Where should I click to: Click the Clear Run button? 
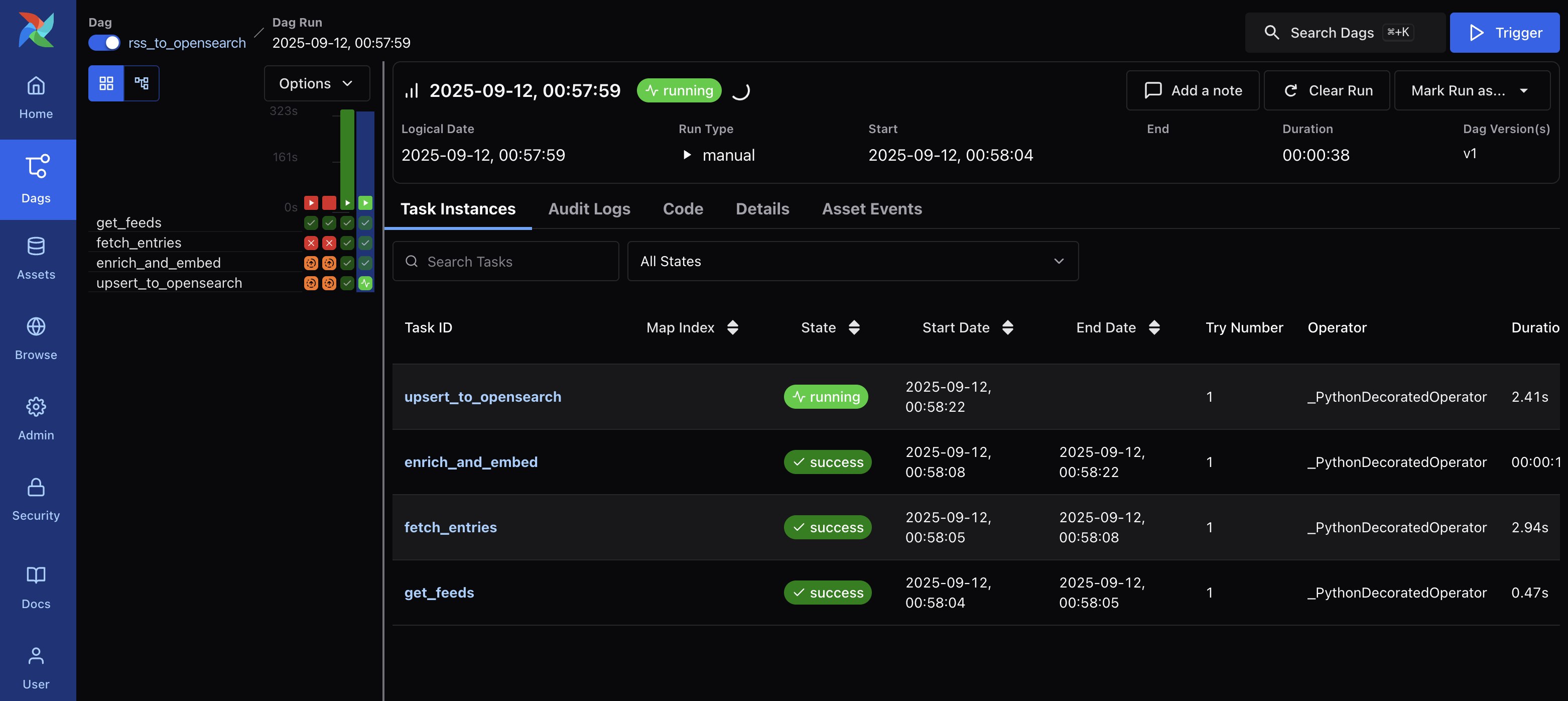(x=1327, y=90)
